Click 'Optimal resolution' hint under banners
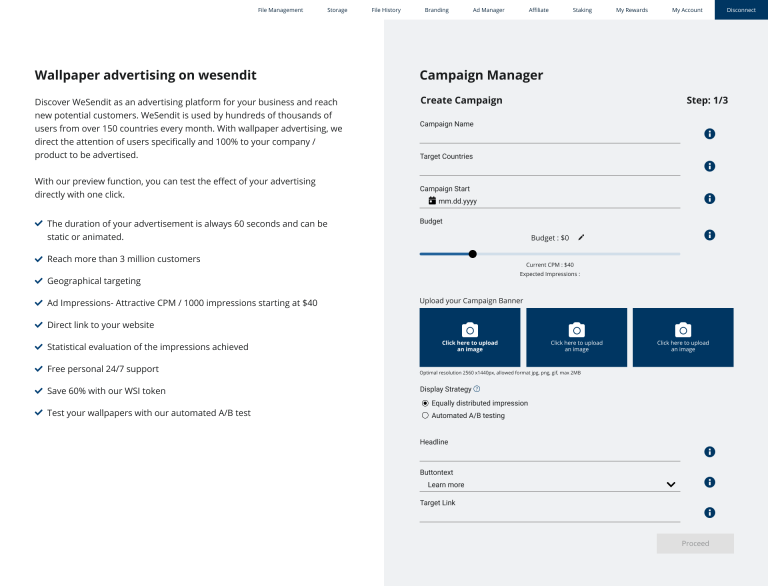Image resolution: width=768 pixels, height=586 pixels. pos(500,373)
